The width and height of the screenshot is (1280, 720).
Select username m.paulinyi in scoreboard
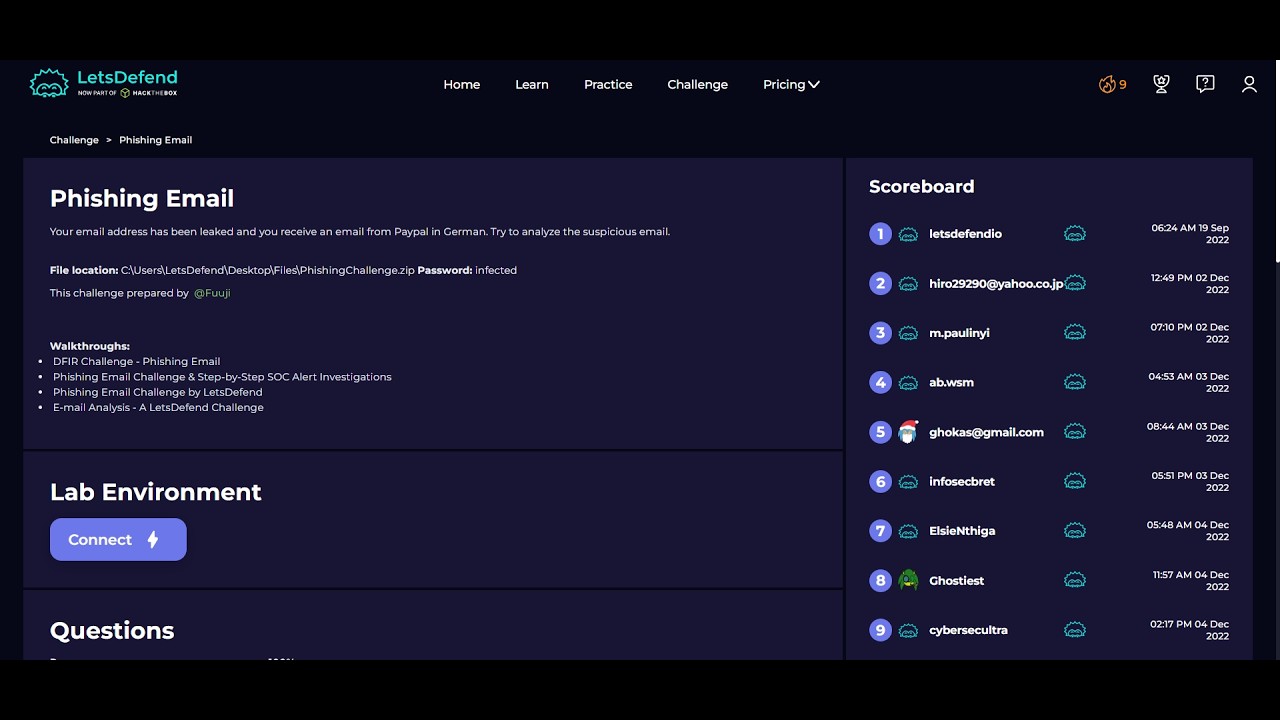(x=959, y=333)
